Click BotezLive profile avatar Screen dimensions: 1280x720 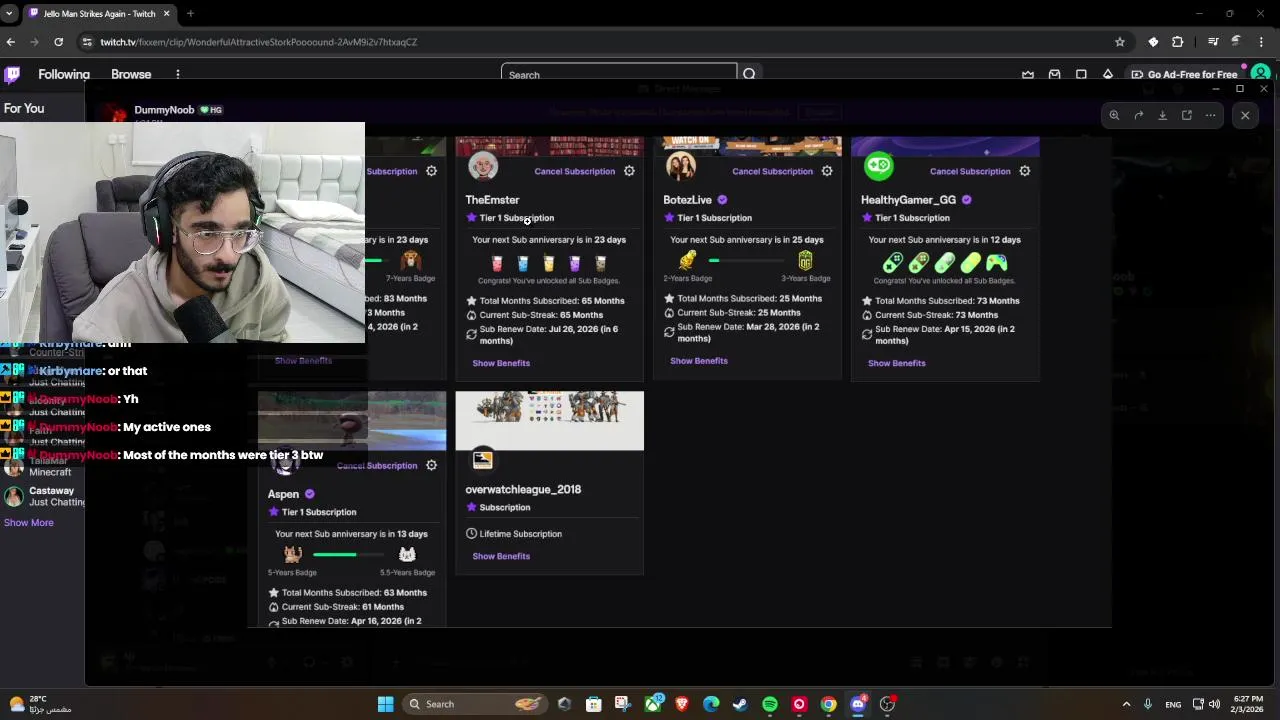click(x=681, y=166)
